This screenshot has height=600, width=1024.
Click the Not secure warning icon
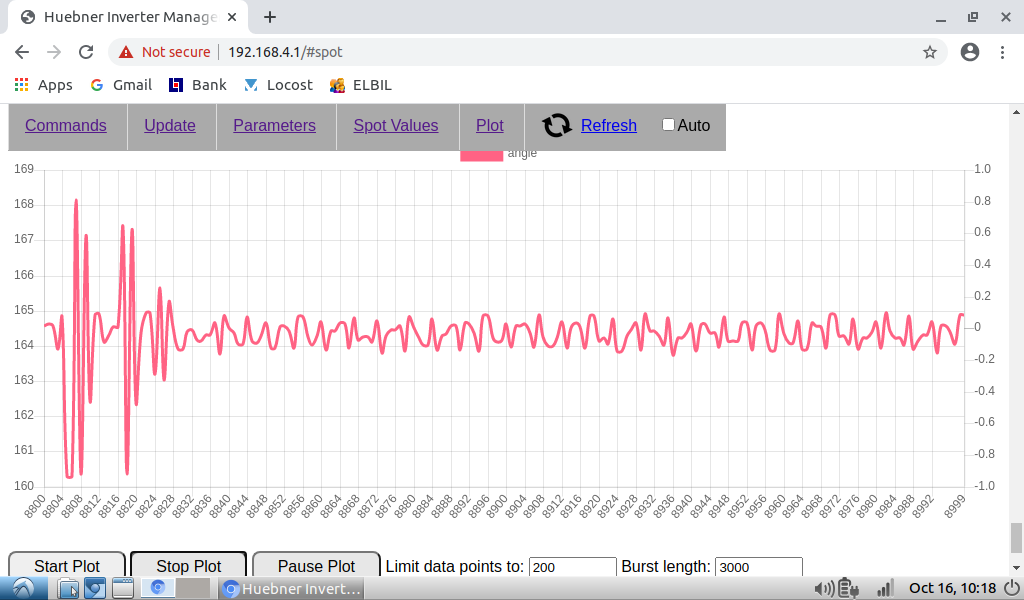pyautogui.click(x=126, y=52)
